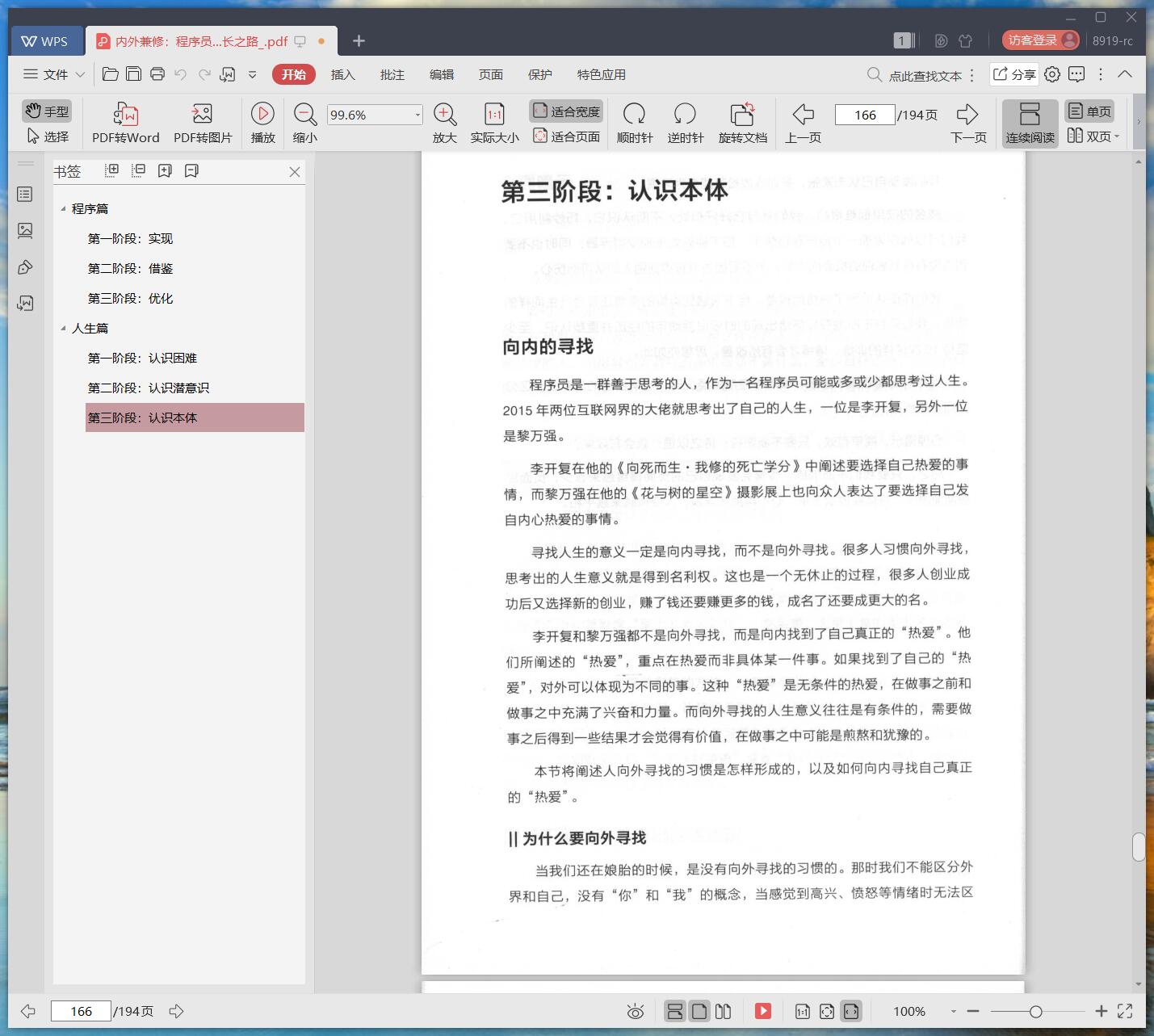1154x1036 pixels.
Task: Enable the 手型 hand tool
Action: tap(47, 111)
